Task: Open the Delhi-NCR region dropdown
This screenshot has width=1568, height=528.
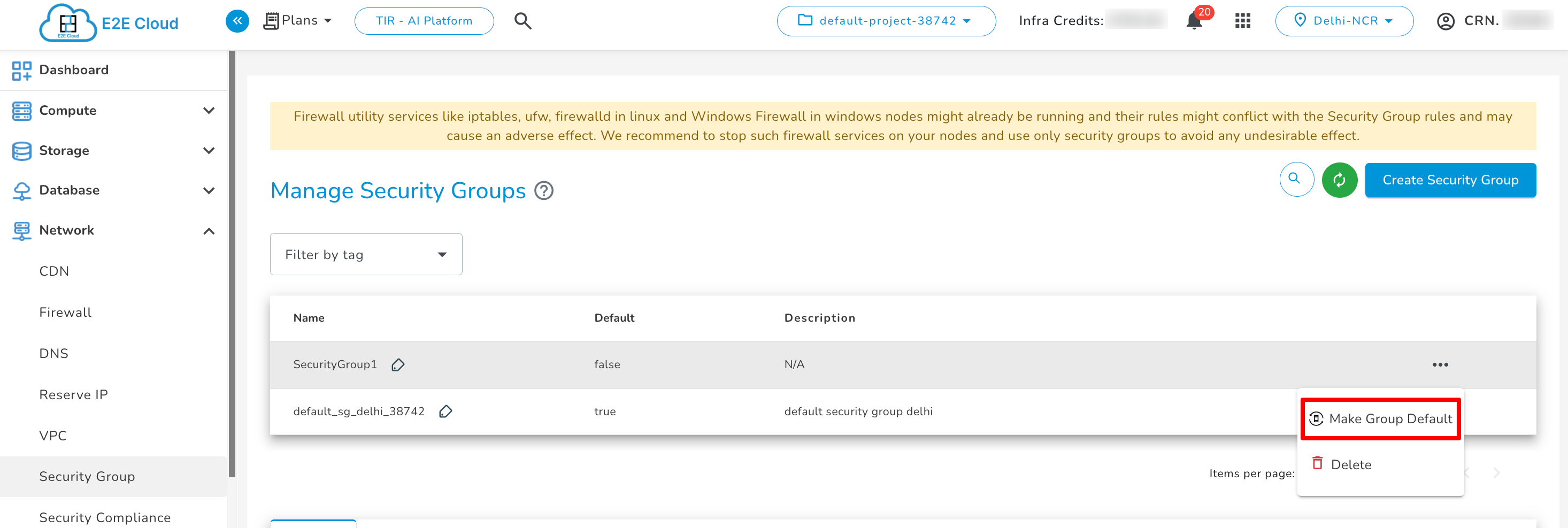Action: click(x=1344, y=21)
